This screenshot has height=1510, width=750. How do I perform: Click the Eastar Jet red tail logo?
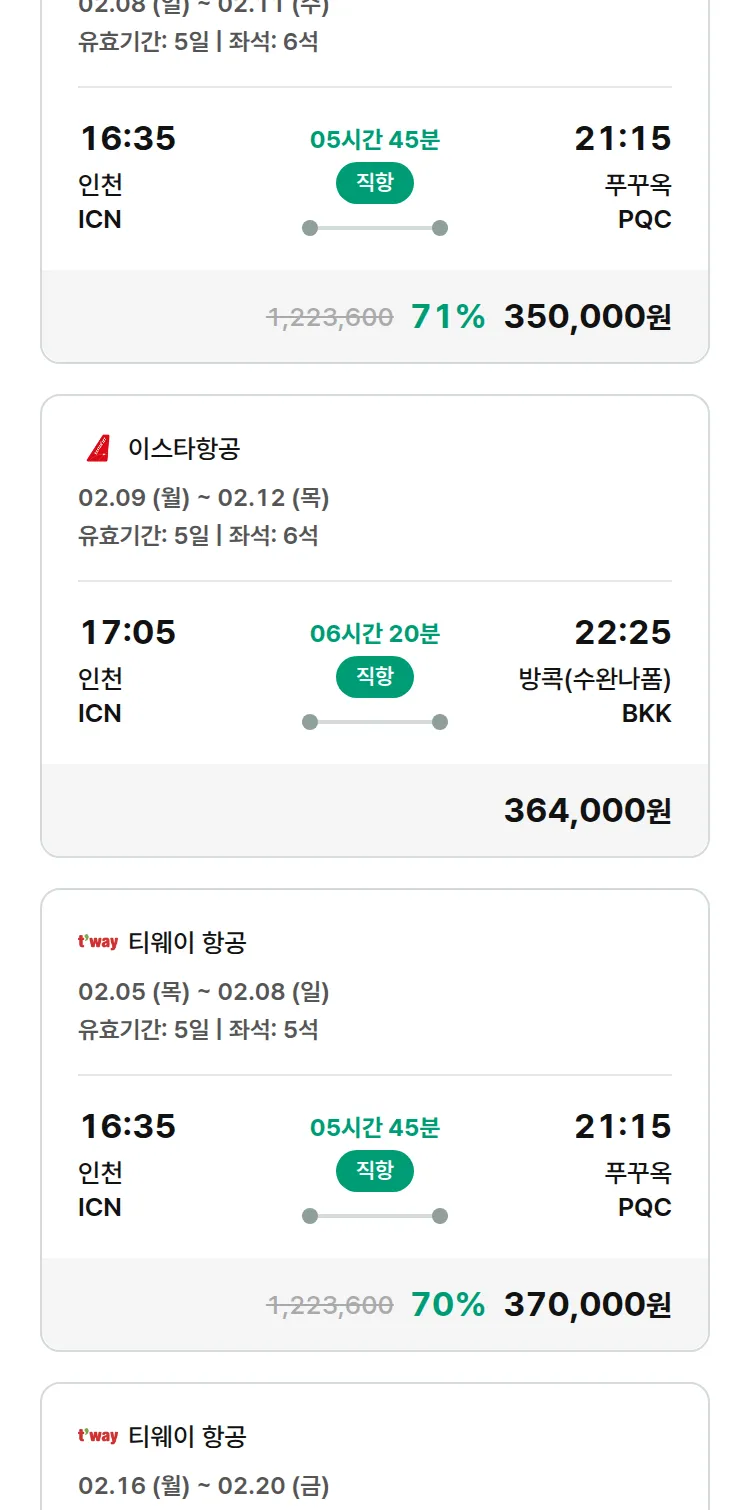pos(98,449)
